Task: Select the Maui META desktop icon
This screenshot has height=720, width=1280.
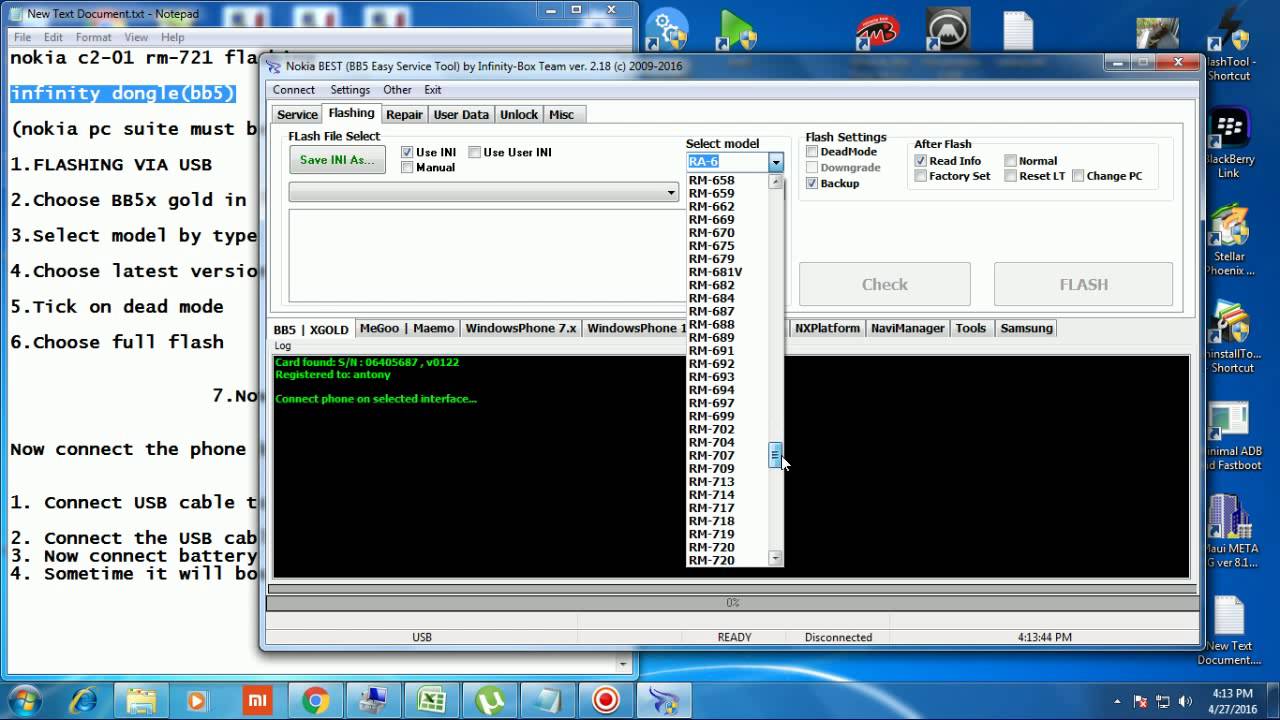Action: [x=1229, y=532]
